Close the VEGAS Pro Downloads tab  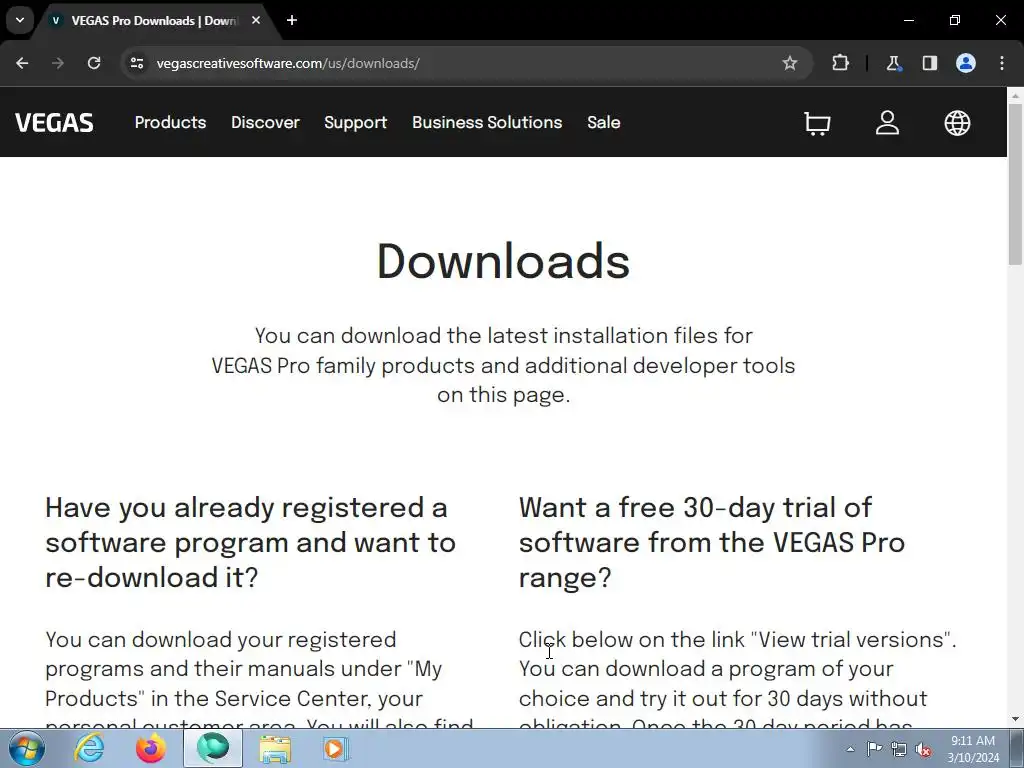(256, 20)
